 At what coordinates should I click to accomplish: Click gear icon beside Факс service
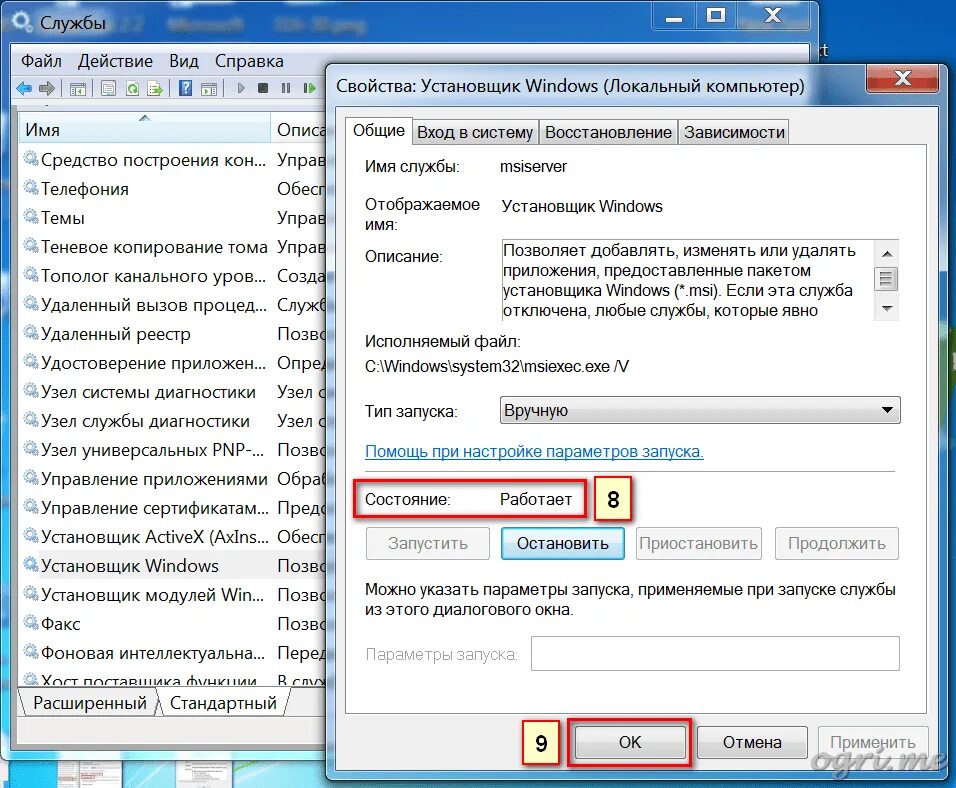30,623
